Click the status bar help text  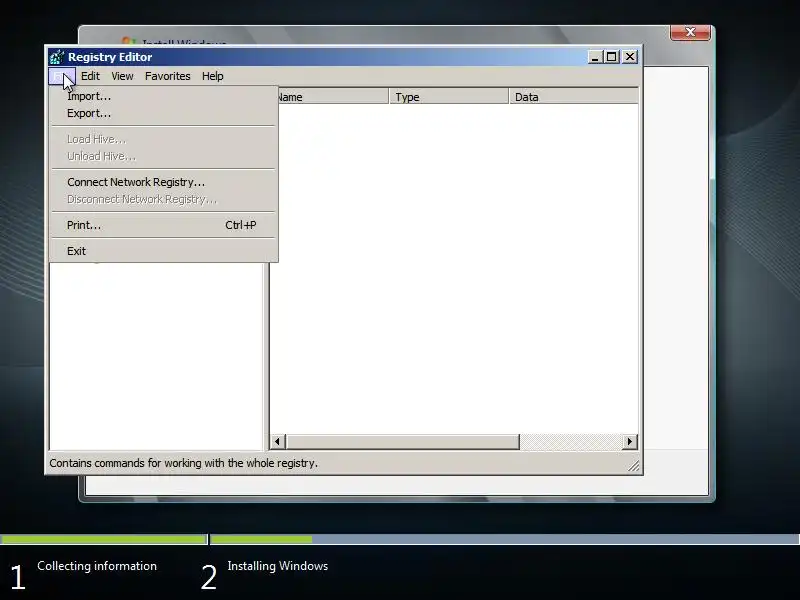(184, 463)
